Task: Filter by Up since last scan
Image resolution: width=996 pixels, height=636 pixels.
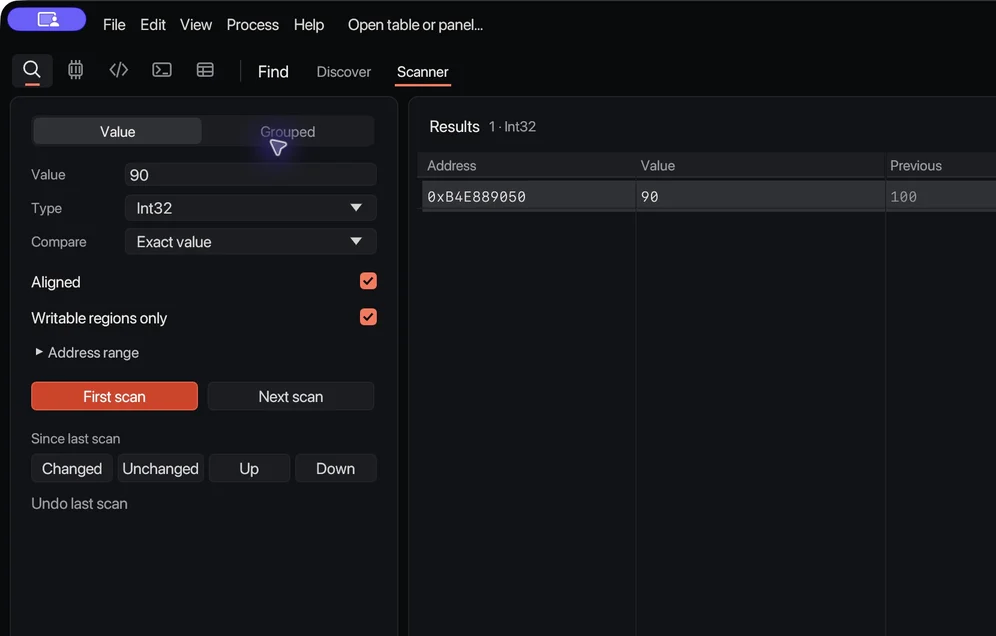Action: click(x=249, y=468)
